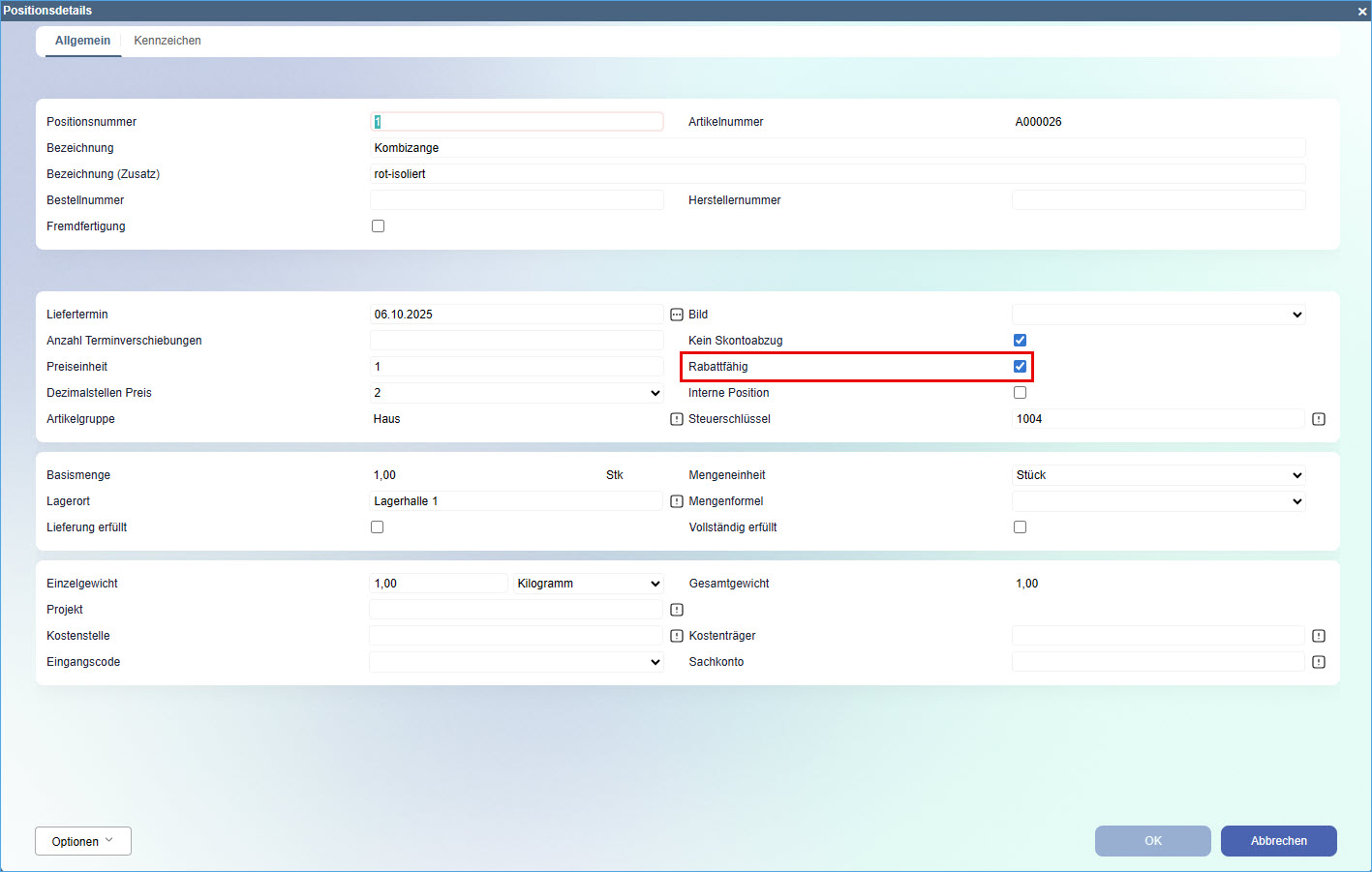
Task: Click the Abbrechen button
Action: click(1278, 841)
